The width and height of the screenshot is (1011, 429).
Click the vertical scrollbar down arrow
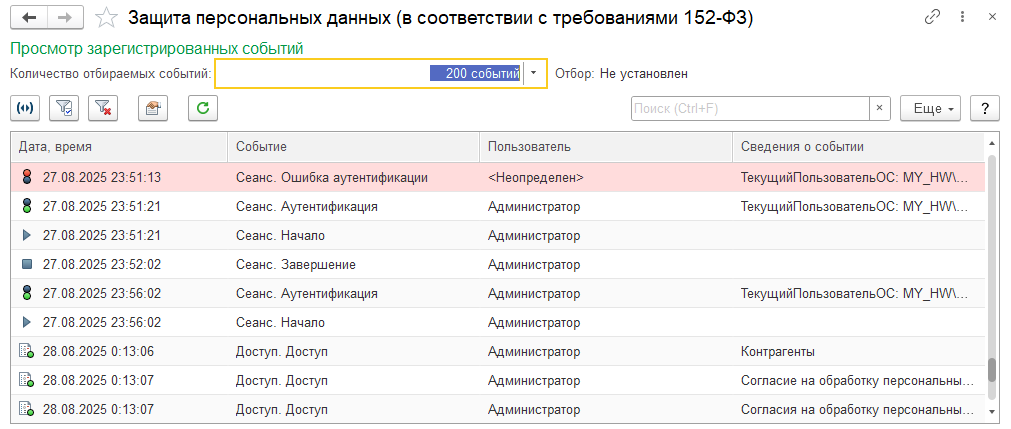(992, 411)
